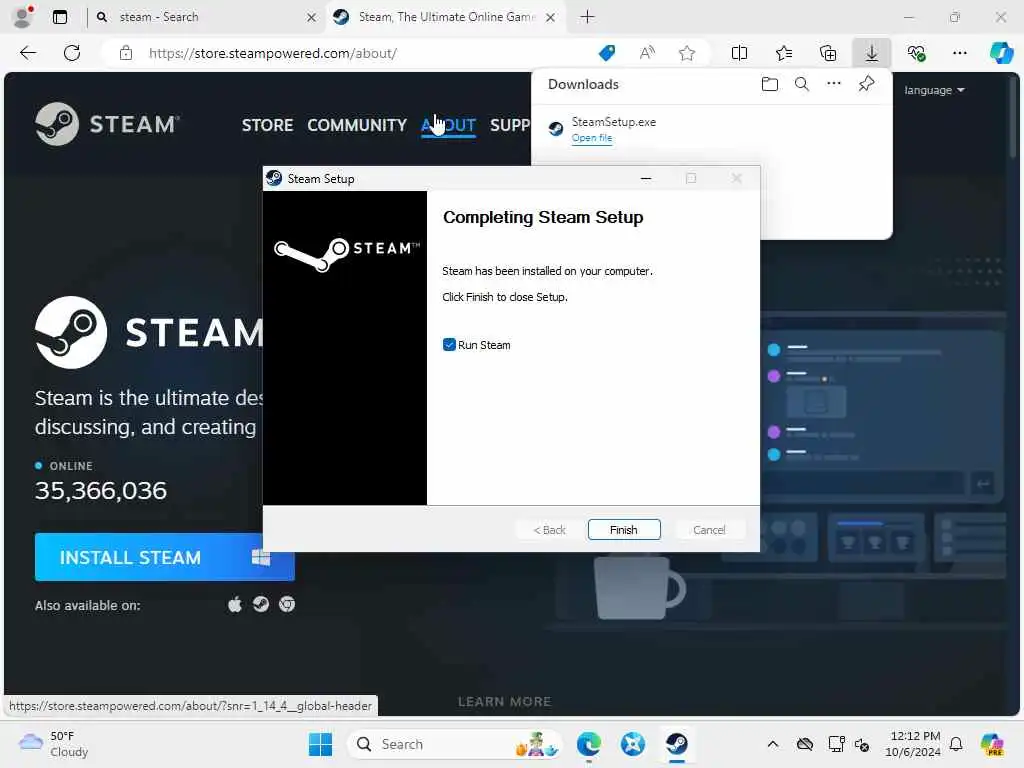Open the language dropdown on Steam page
1024x768 pixels.
934,90
